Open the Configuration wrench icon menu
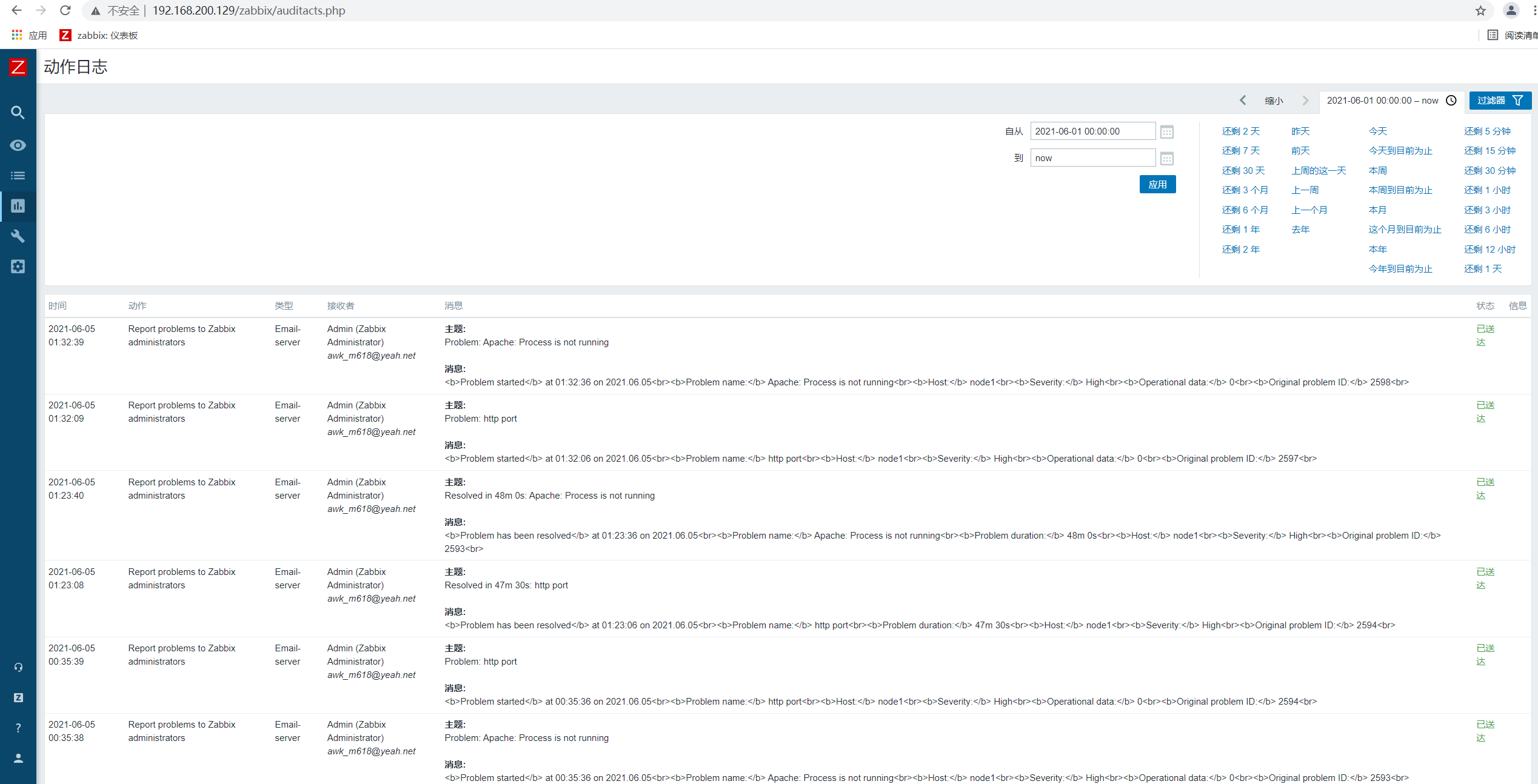 [18, 236]
